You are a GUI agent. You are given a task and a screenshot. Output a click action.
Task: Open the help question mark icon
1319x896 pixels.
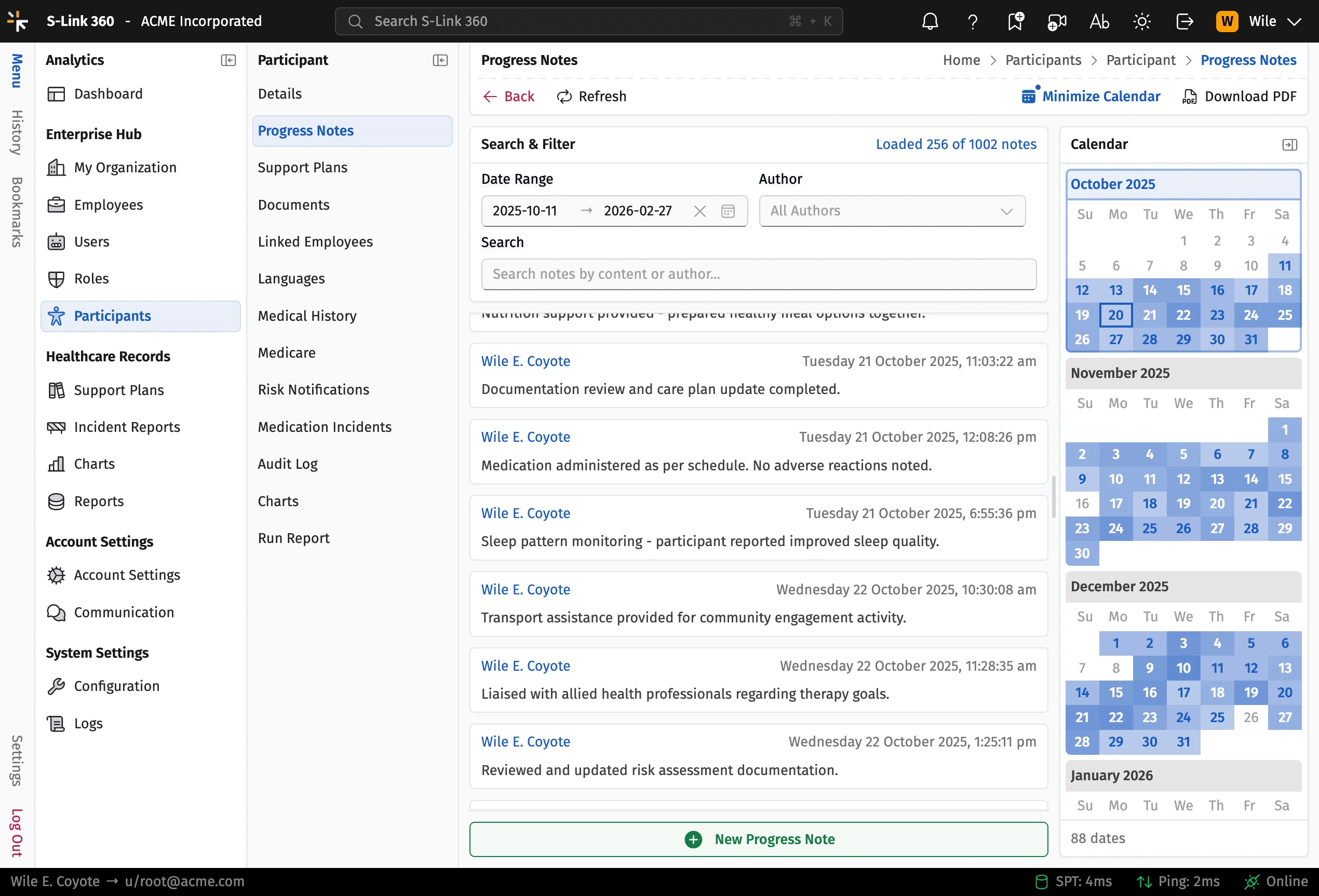972,21
